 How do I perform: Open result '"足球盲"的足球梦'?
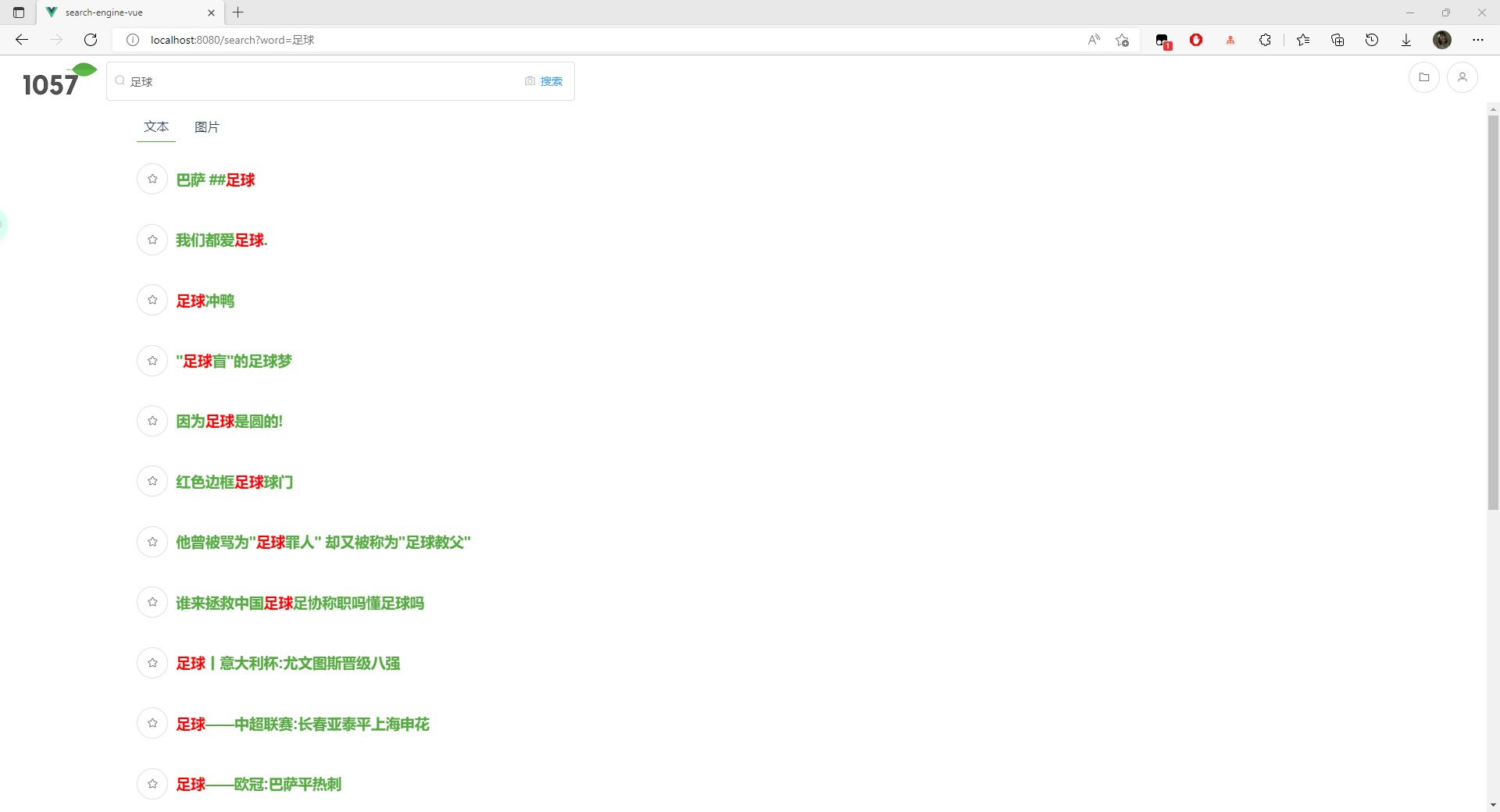pyautogui.click(x=234, y=361)
